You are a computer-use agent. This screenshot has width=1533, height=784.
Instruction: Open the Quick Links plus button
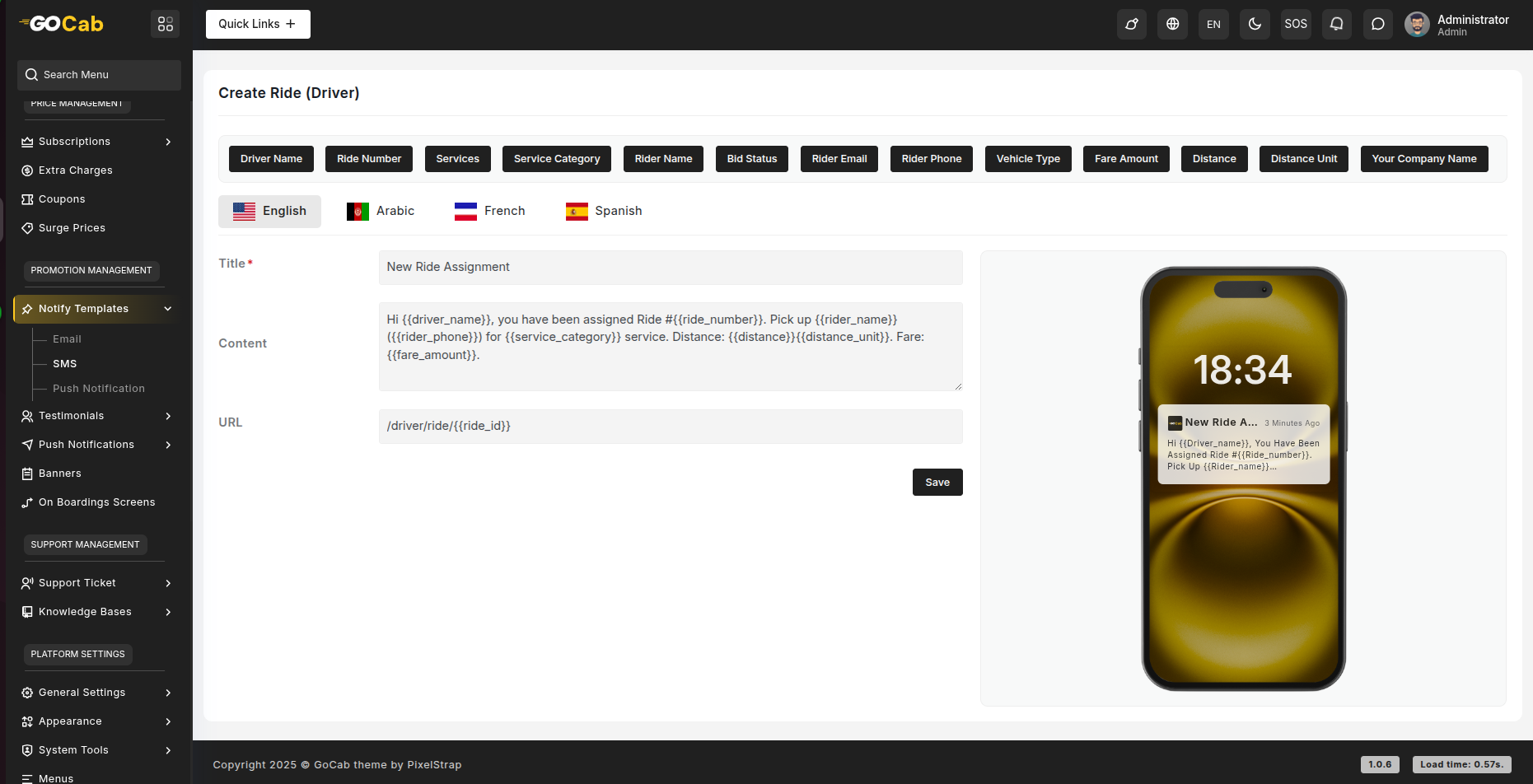[258, 24]
